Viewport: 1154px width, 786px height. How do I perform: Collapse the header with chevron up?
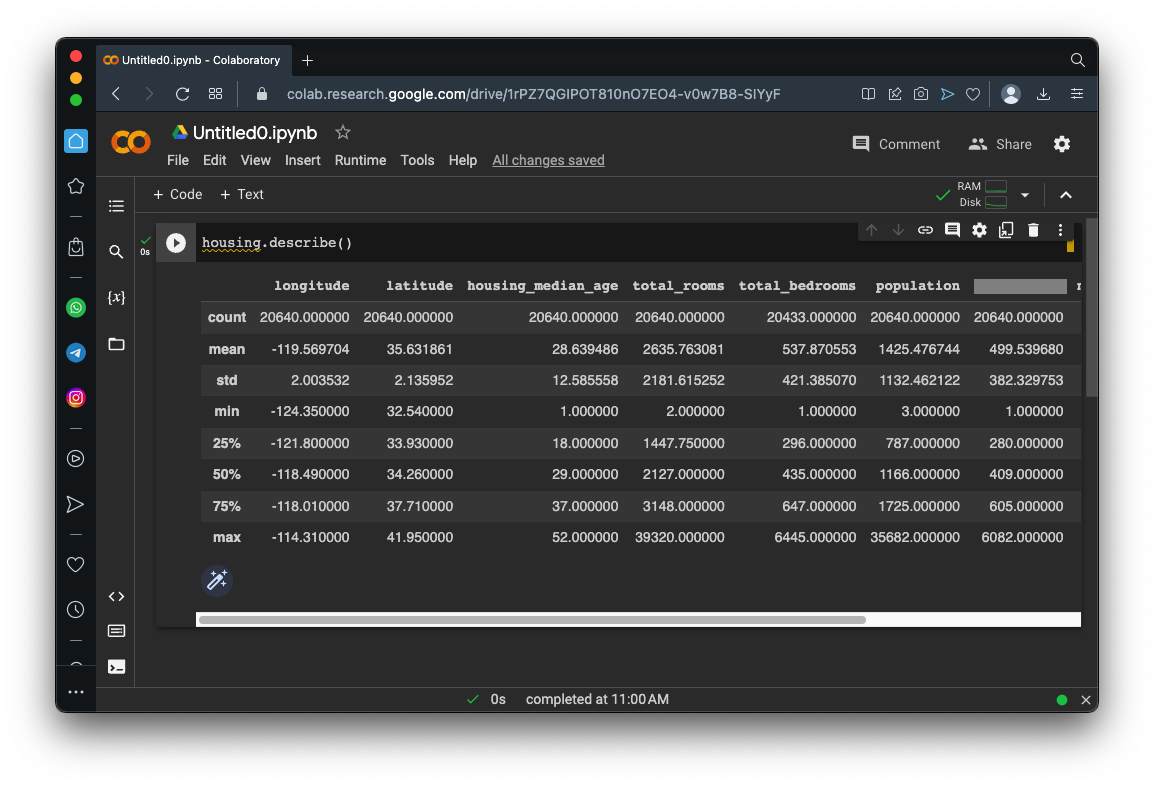(1066, 195)
